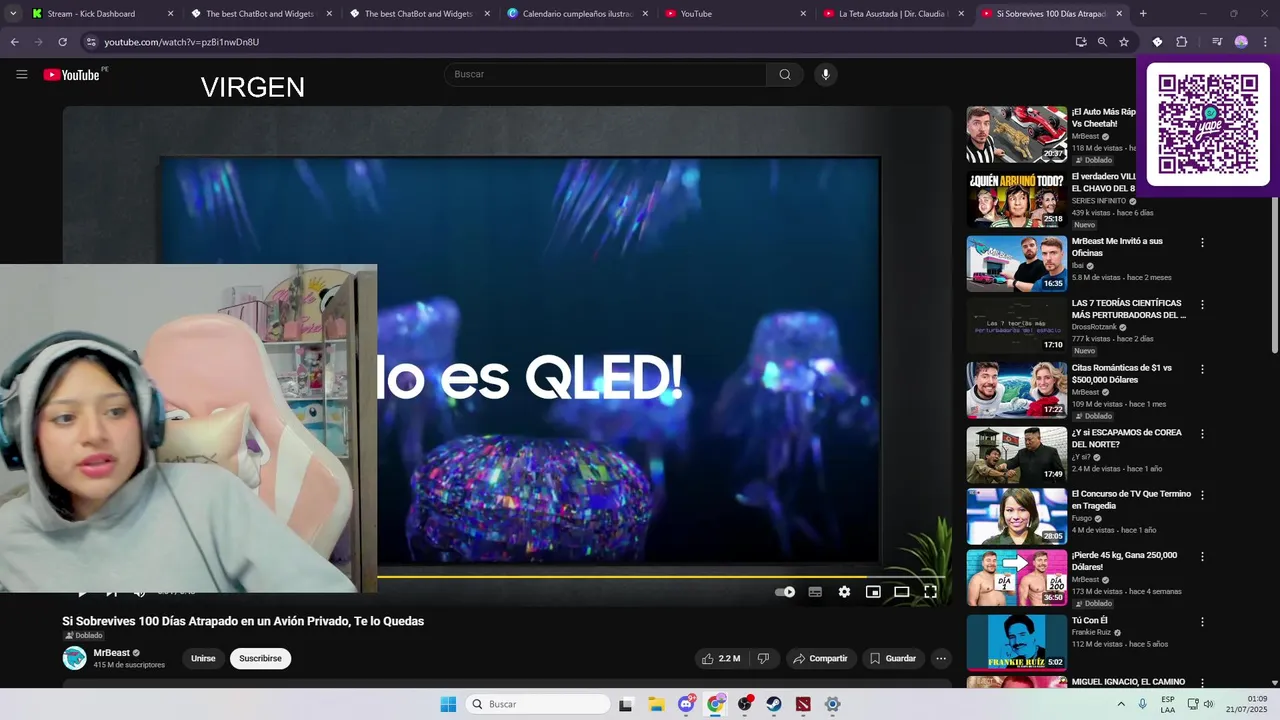The height and width of the screenshot is (720, 1280).
Task: Open Tú Con Él Frankie Ruiz video
Action: [1016, 642]
